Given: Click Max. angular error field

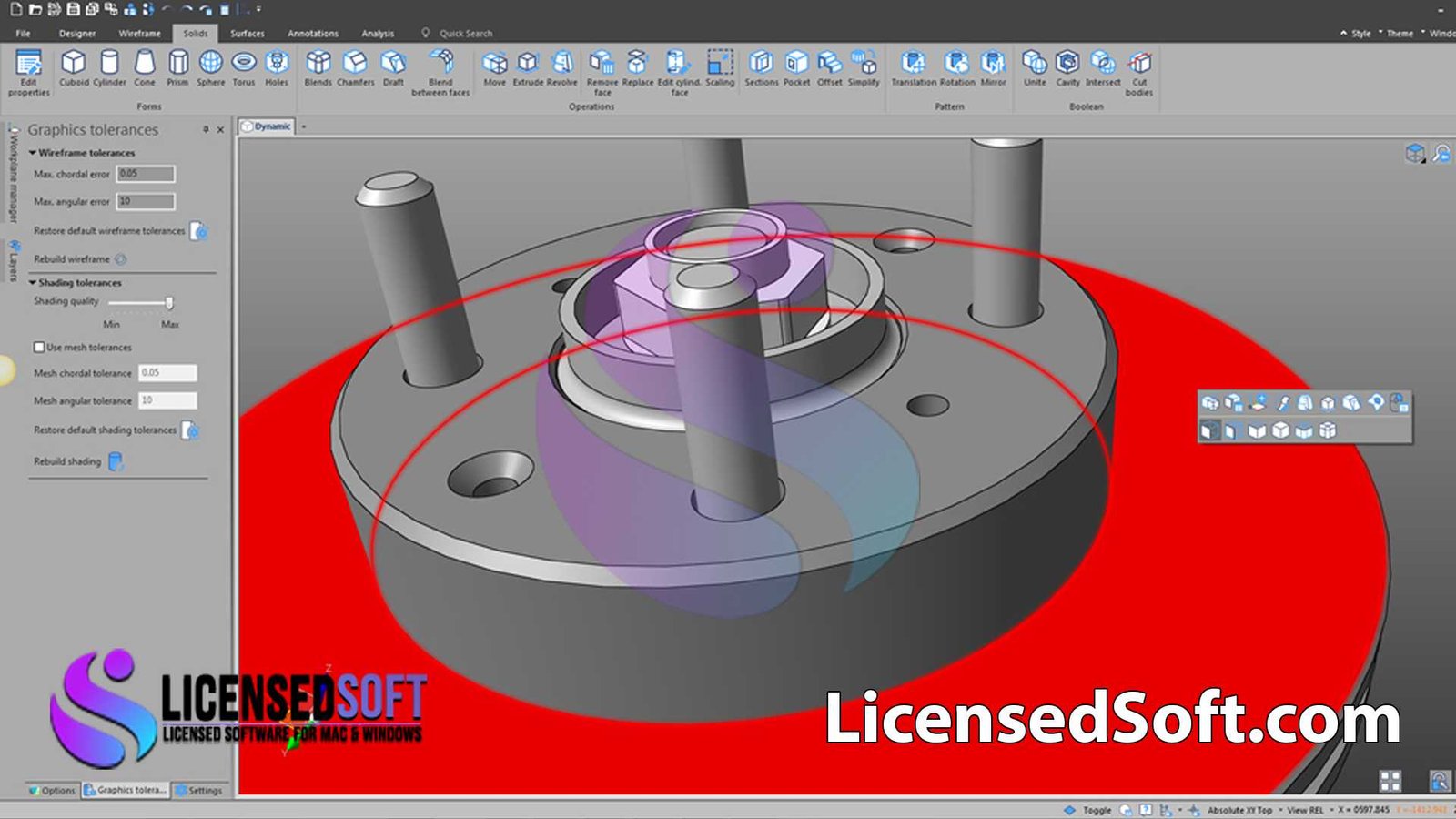Looking at the screenshot, I should coord(146,201).
